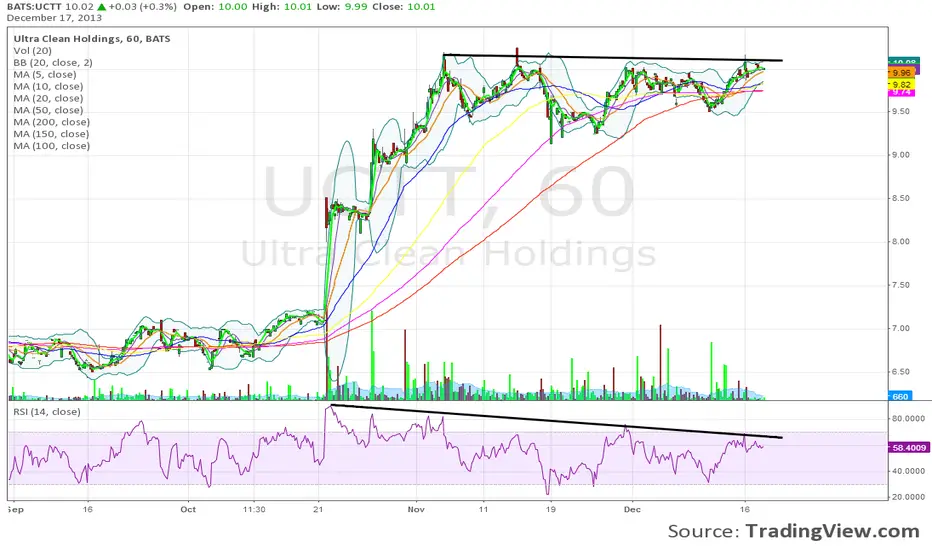
Task: Click the Nov label on the time axis
Action: pos(416,510)
